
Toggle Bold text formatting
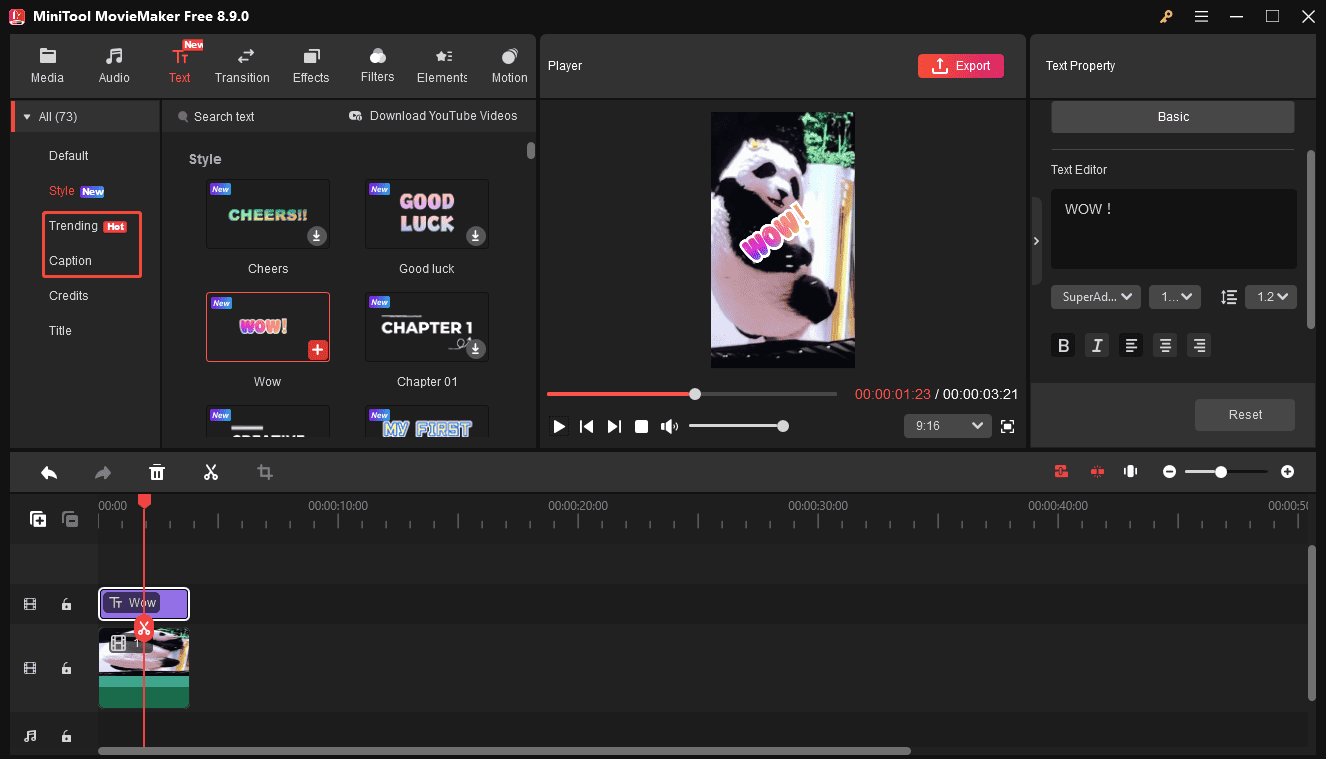click(x=1064, y=346)
